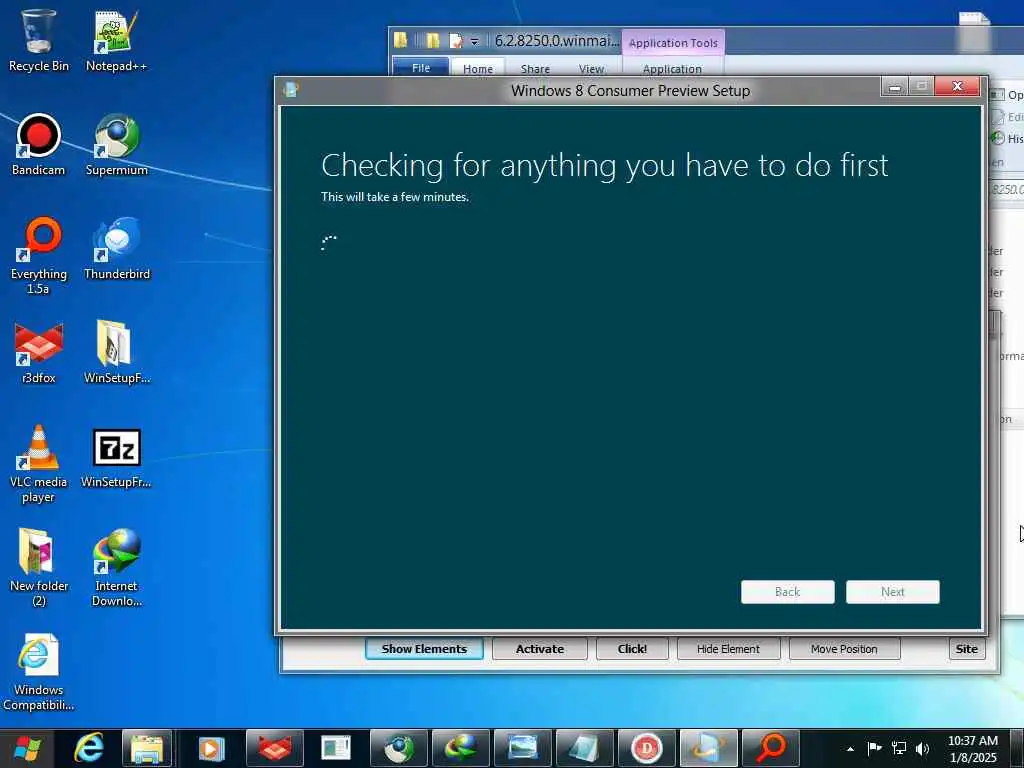
Task: Select the Internet Download Manager desktop icon
Action: click(x=116, y=568)
